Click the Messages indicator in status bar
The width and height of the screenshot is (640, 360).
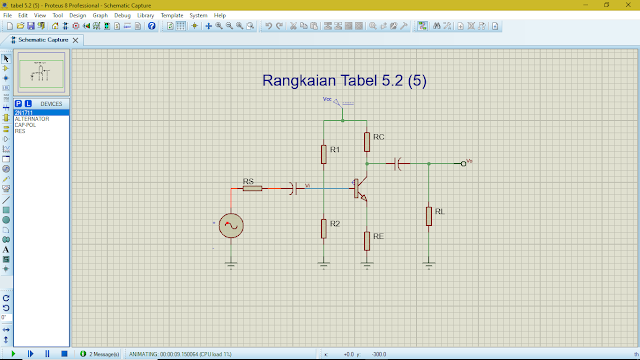click(x=100, y=354)
